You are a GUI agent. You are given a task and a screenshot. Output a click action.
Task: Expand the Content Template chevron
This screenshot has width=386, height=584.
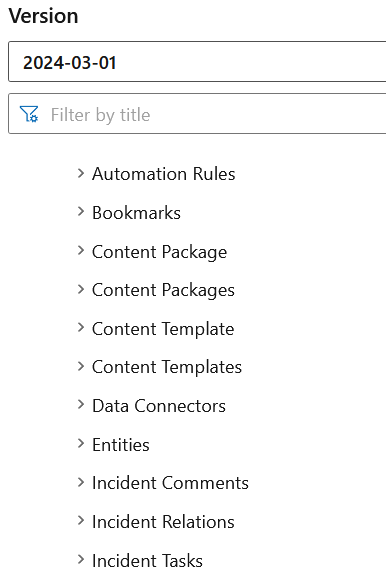click(x=80, y=328)
